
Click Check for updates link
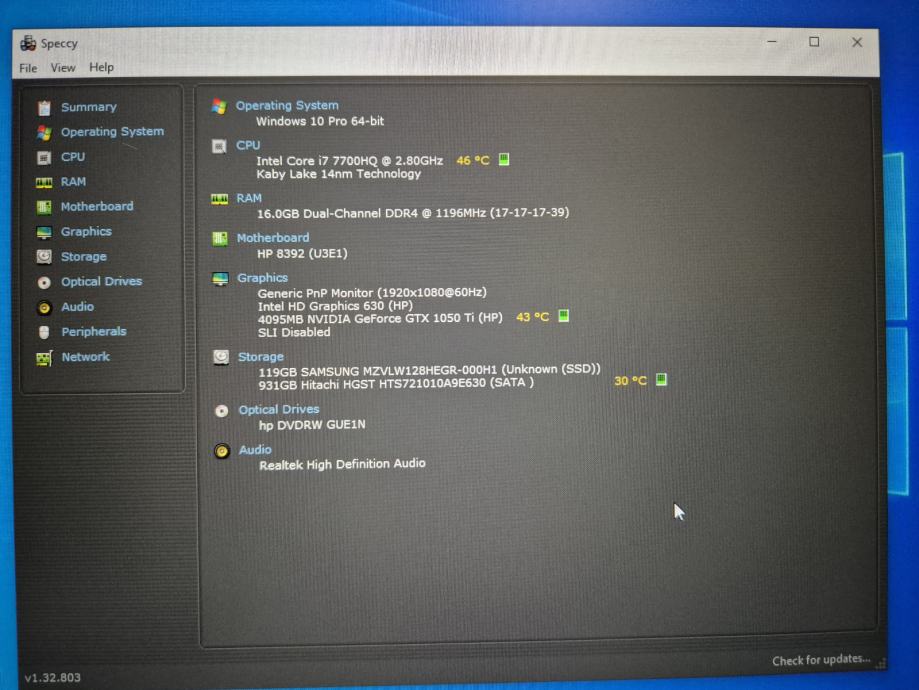(x=821, y=660)
